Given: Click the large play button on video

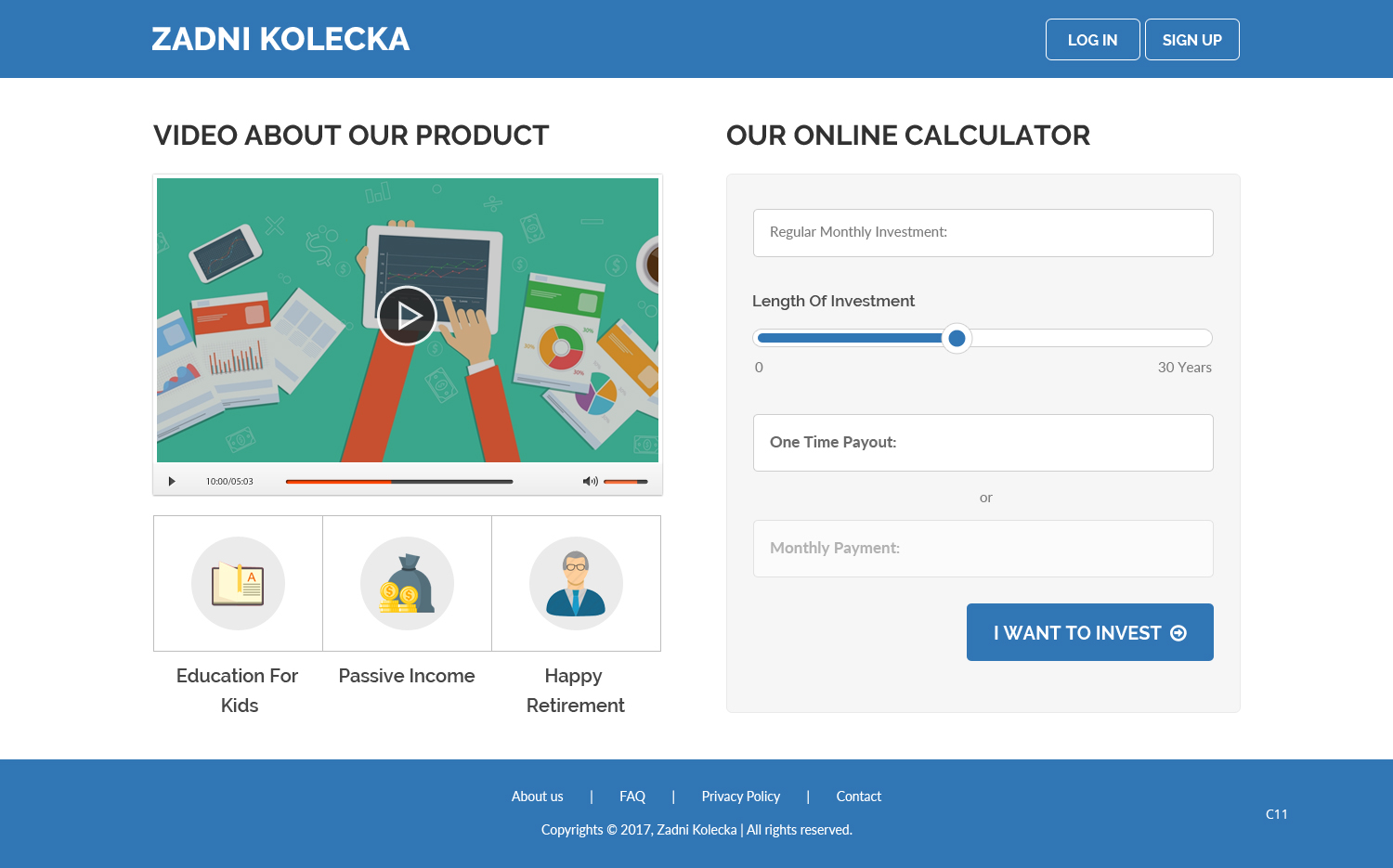Looking at the screenshot, I should (407, 316).
